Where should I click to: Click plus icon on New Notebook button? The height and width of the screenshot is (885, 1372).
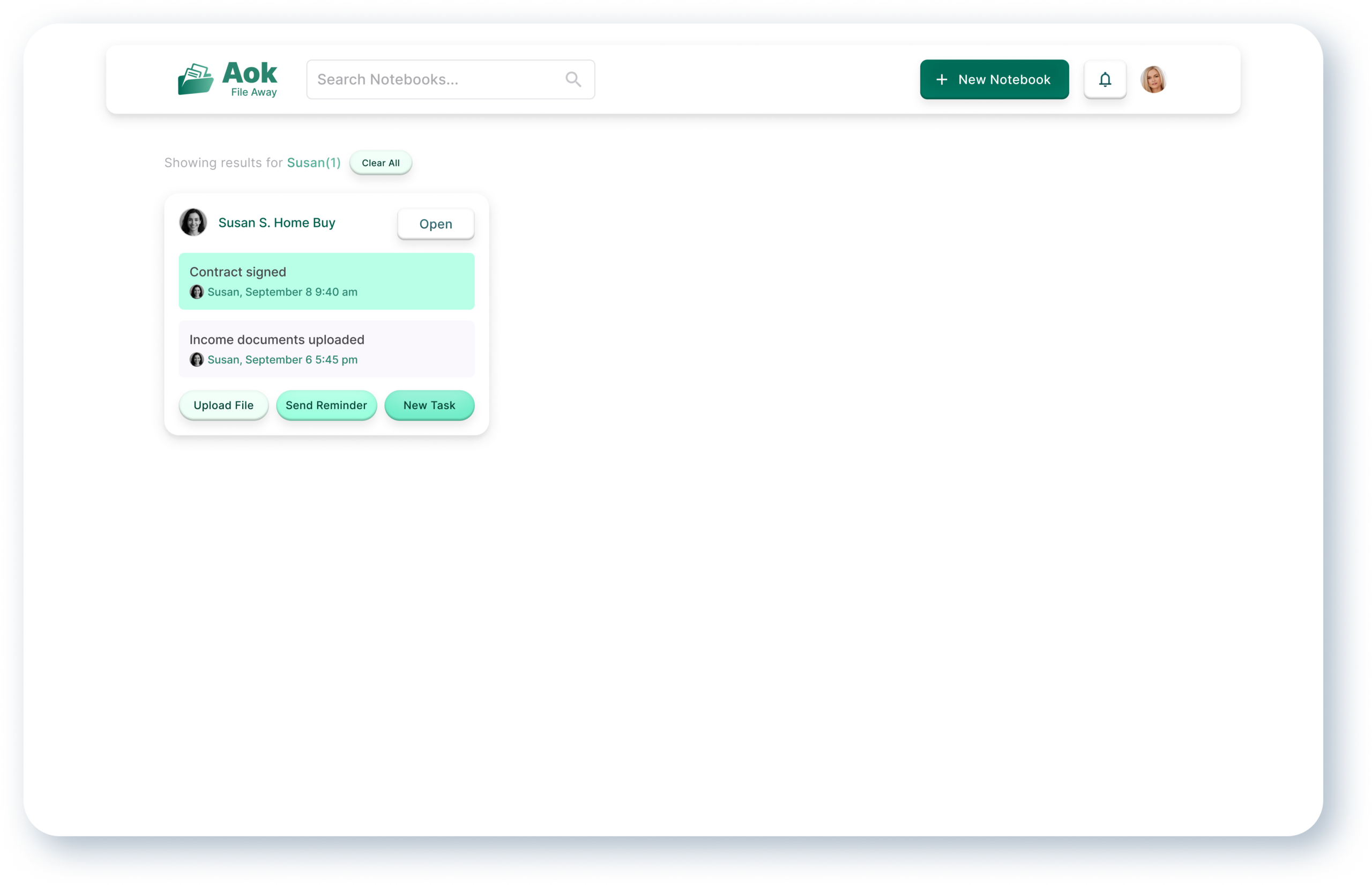coord(942,79)
